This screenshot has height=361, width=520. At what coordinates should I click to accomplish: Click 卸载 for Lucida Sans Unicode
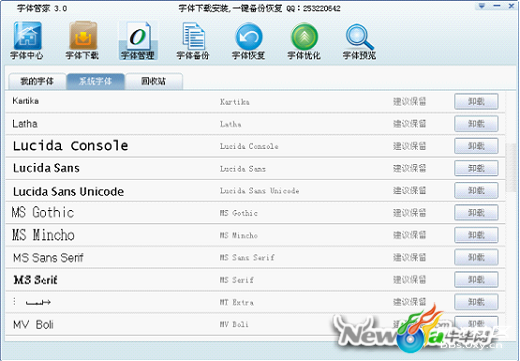coord(476,190)
